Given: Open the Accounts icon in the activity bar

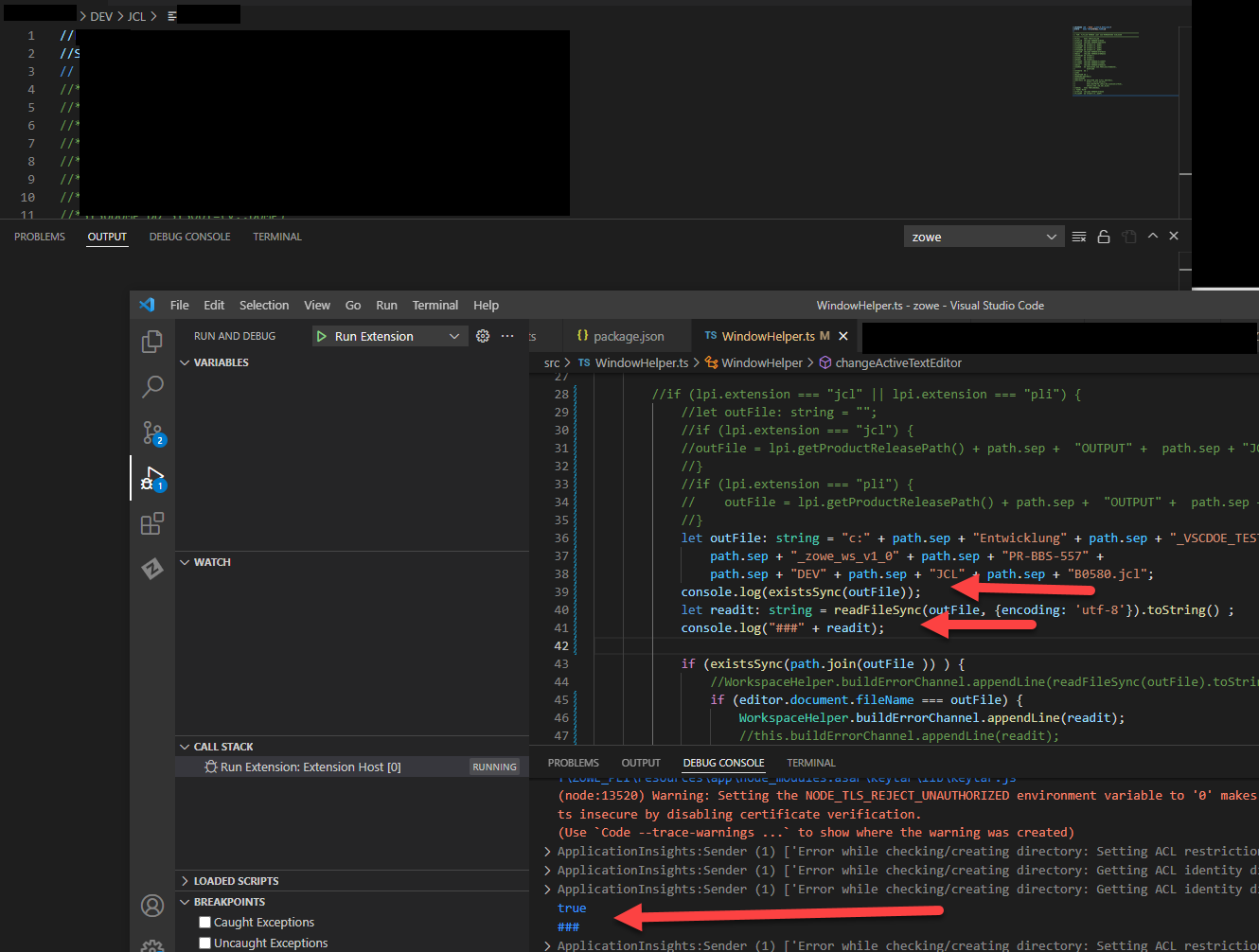Looking at the screenshot, I should (151, 905).
